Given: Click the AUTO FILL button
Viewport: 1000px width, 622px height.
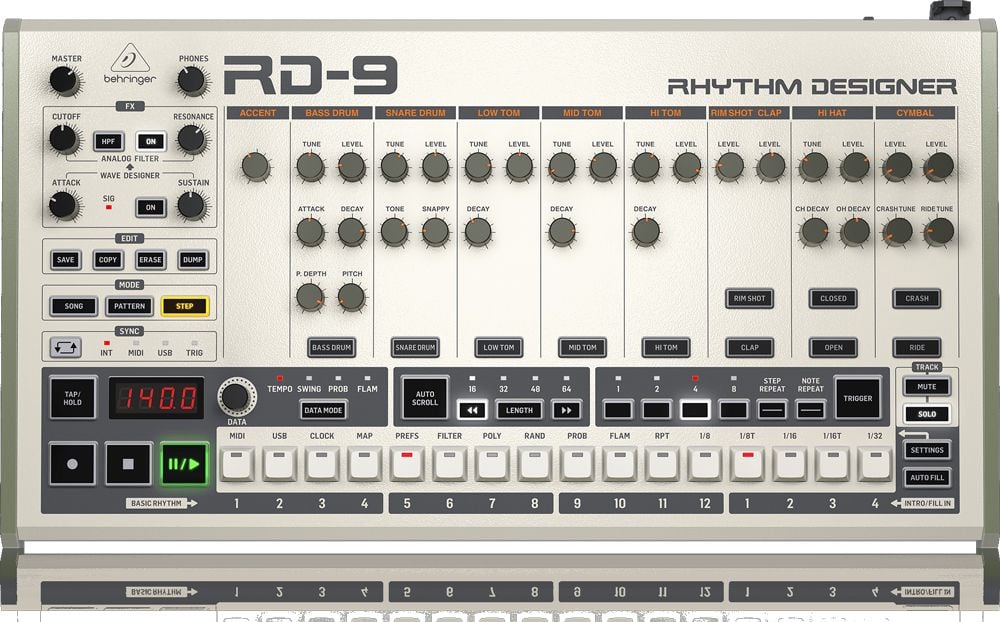Looking at the screenshot, I should tap(927, 477).
